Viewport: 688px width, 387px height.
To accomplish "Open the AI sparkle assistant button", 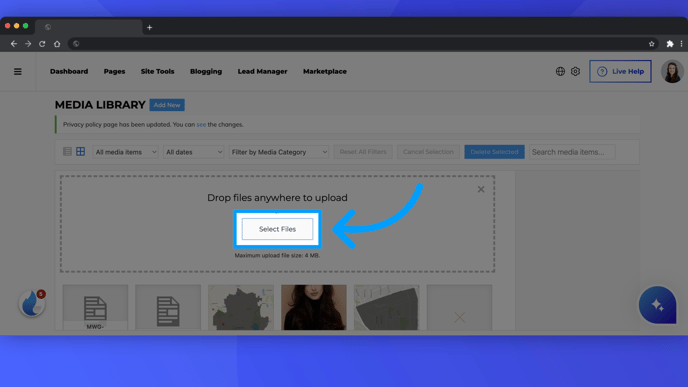I will tap(657, 305).
